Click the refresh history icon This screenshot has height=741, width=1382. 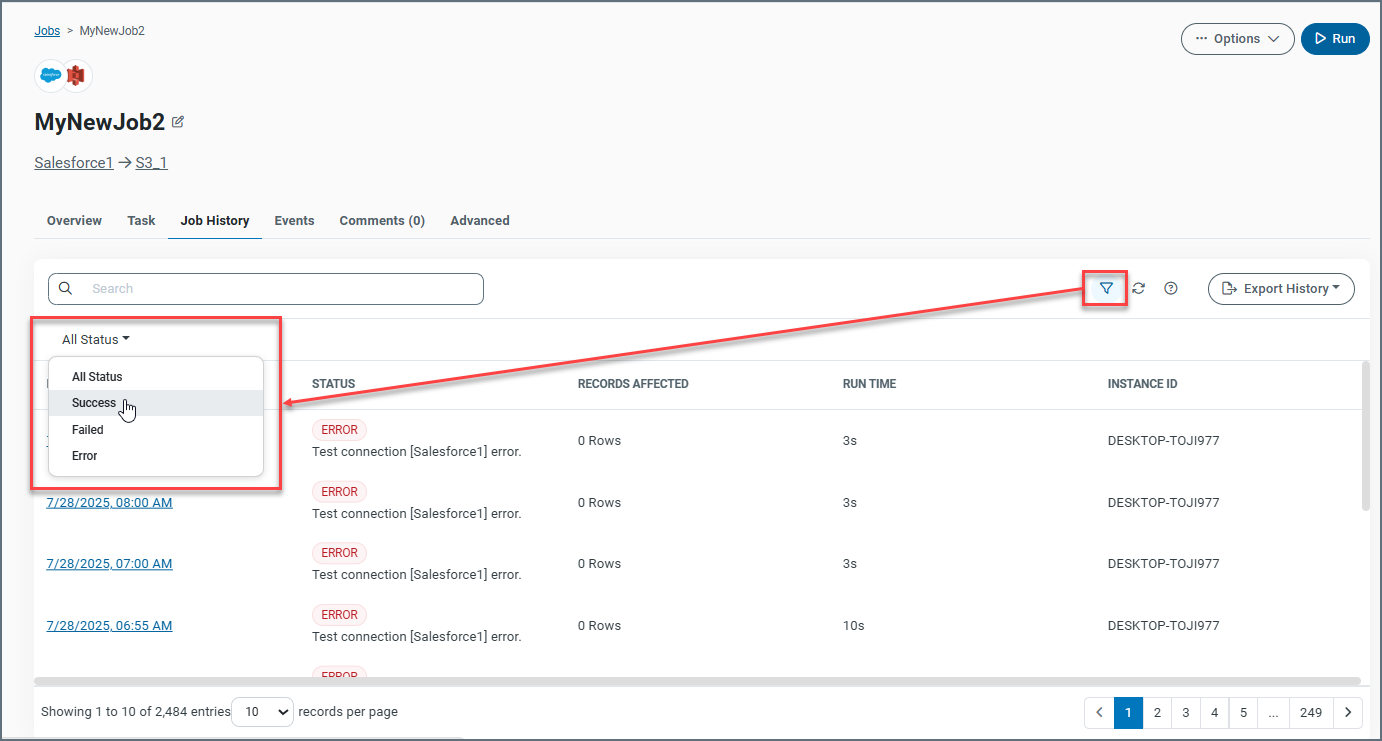coord(1138,289)
